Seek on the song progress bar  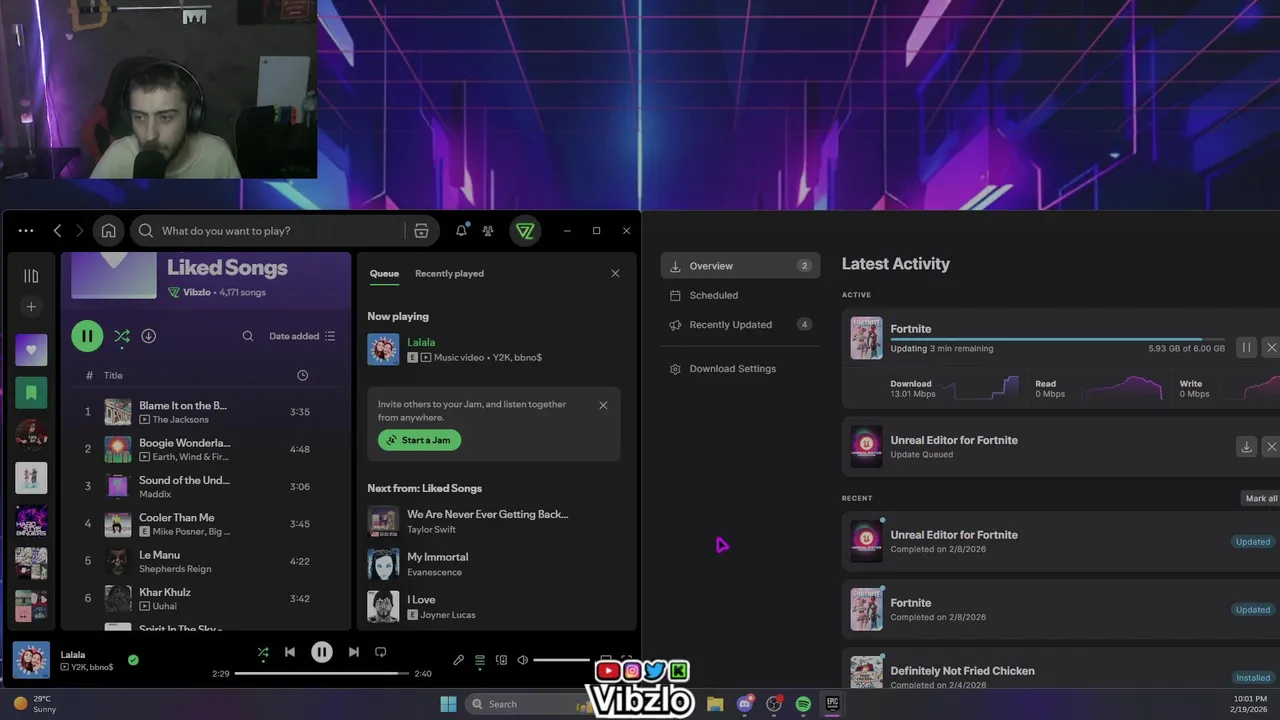(321, 674)
